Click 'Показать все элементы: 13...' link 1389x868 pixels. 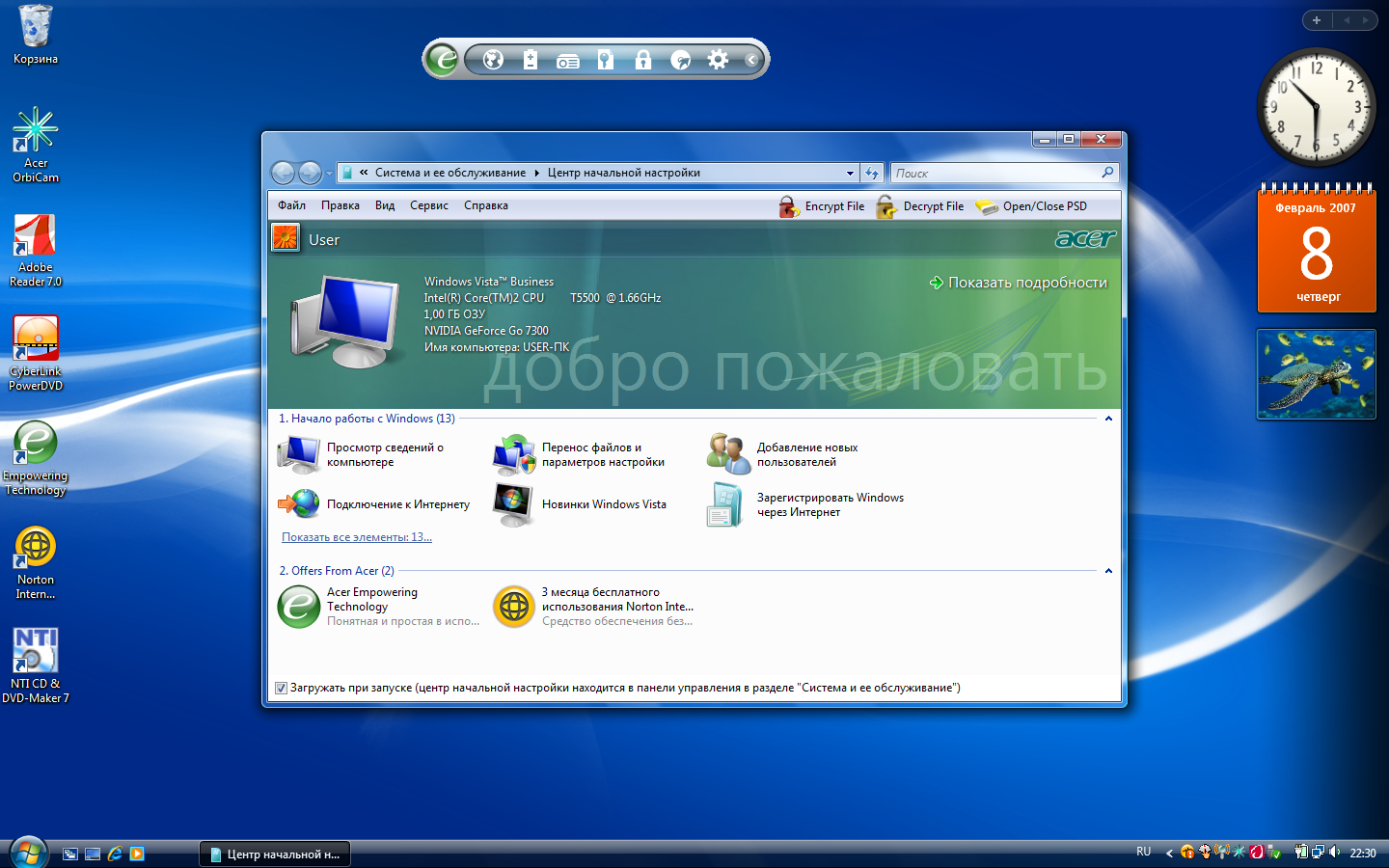coord(357,537)
